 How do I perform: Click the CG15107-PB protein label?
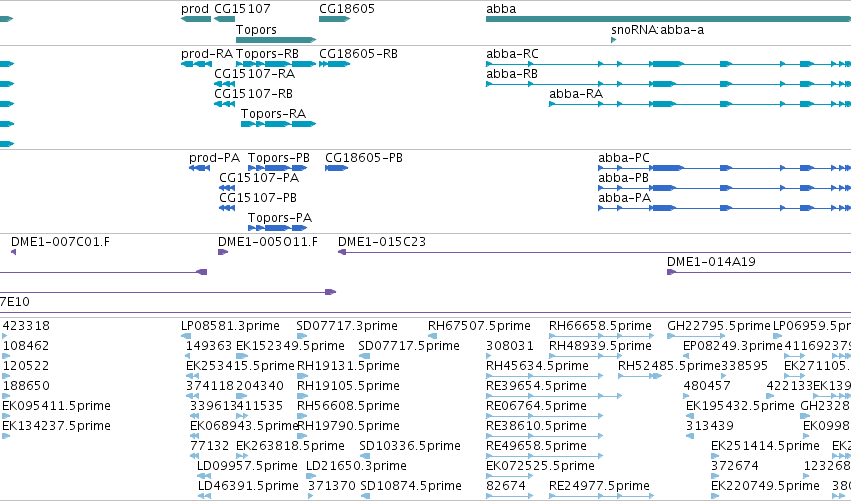tap(258, 198)
